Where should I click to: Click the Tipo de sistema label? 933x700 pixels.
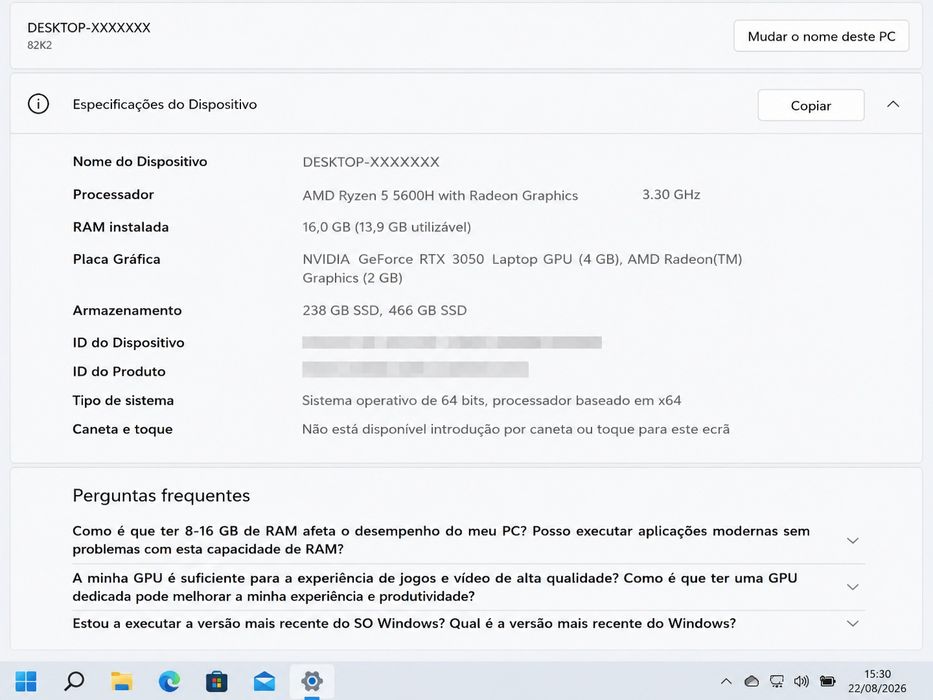pos(123,401)
